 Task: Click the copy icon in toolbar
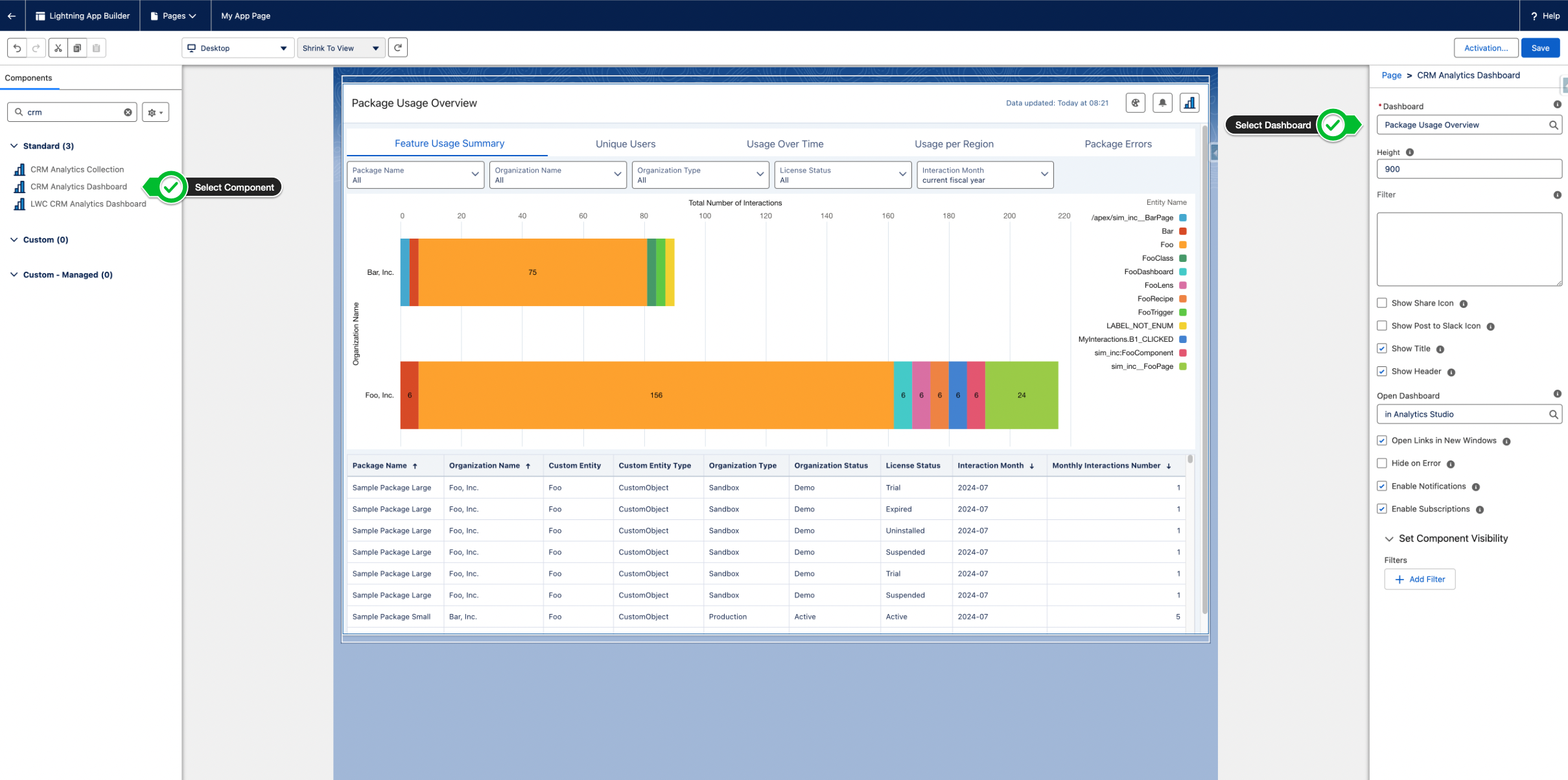coord(77,48)
